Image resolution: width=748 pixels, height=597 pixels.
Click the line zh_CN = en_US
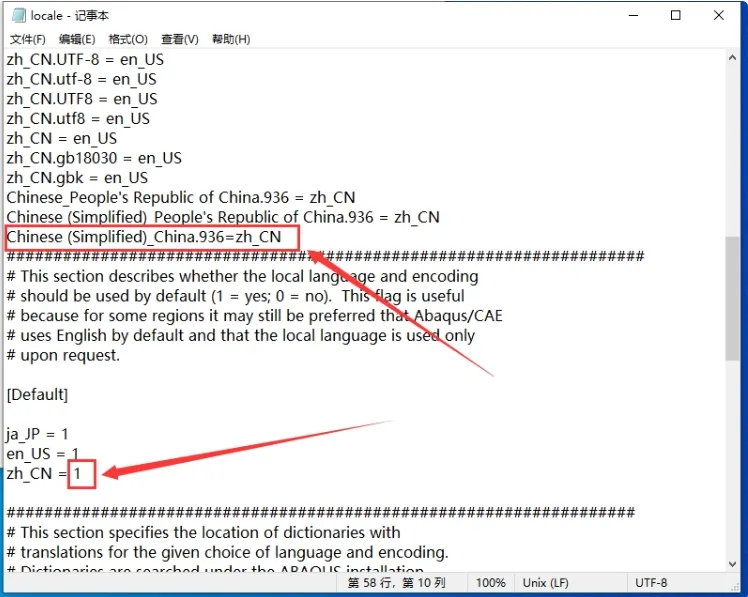(x=62, y=138)
